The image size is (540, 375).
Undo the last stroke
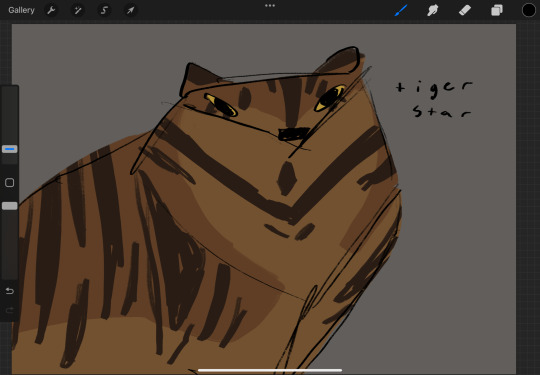(10, 291)
